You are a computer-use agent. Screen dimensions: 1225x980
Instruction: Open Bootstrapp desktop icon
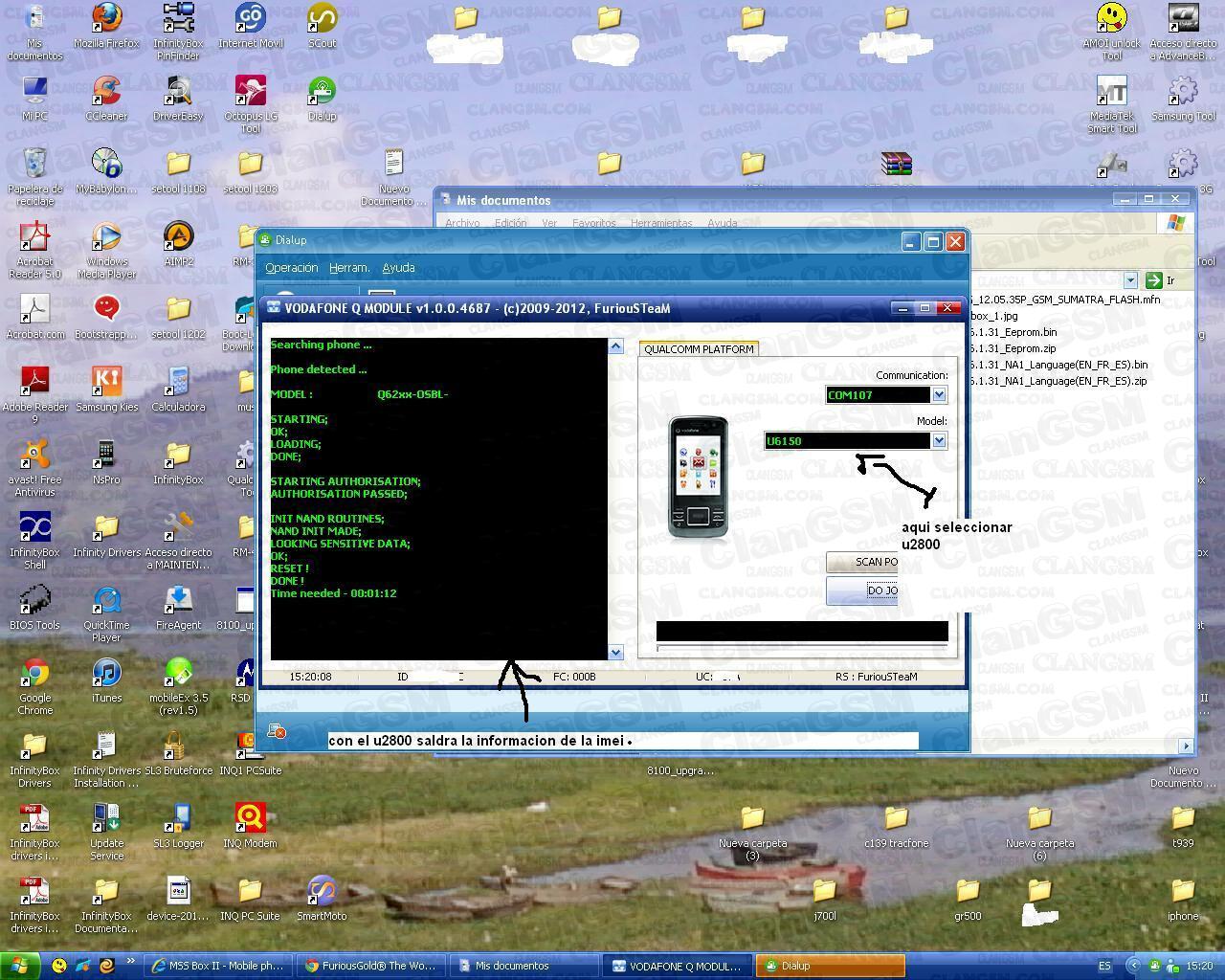[106, 317]
